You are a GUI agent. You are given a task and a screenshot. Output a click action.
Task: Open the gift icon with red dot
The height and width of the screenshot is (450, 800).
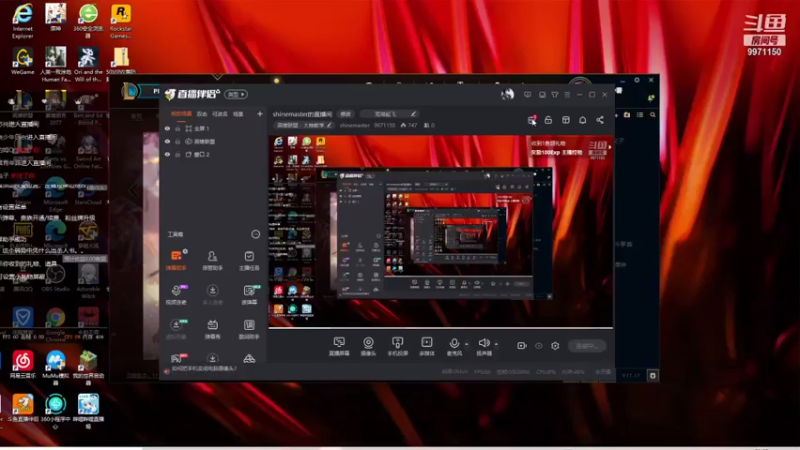532,120
